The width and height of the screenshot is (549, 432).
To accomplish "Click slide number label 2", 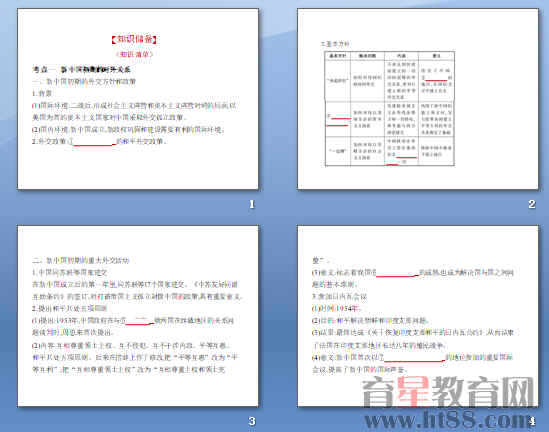I will pos(532,204).
